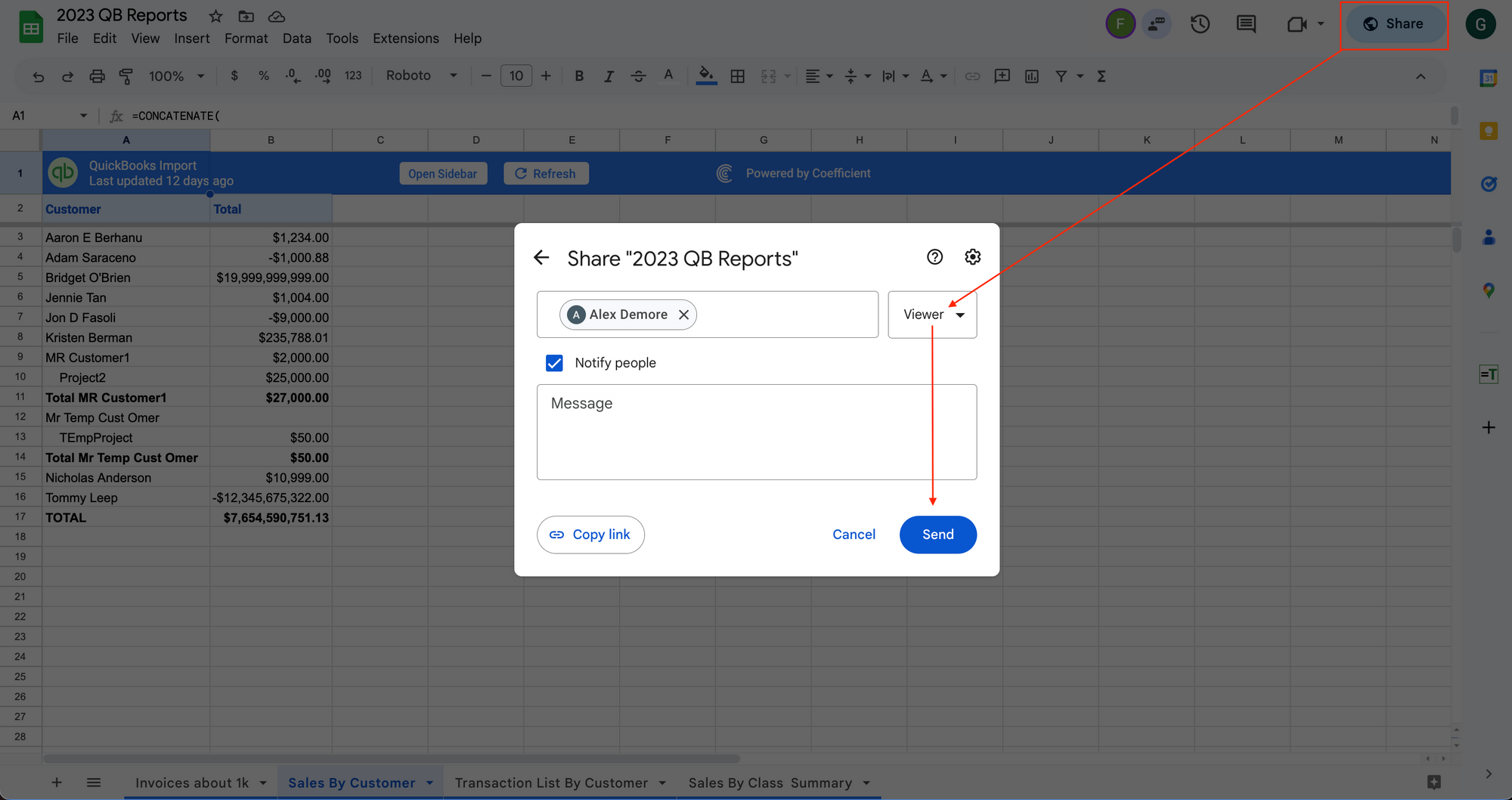This screenshot has width=1512, height=800.
Task: Apply percent format
Action: coord(264,76)
